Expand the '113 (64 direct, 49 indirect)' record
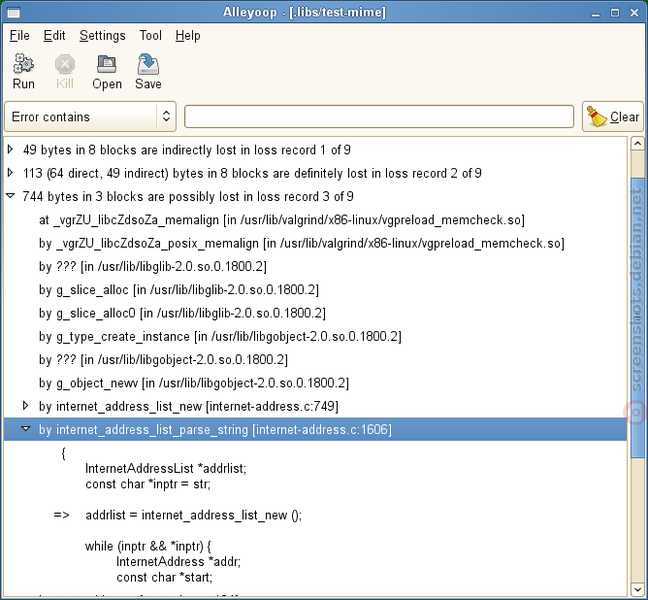Image resolution: width=648 pixels, height=600 pixels. click(11, 172)
